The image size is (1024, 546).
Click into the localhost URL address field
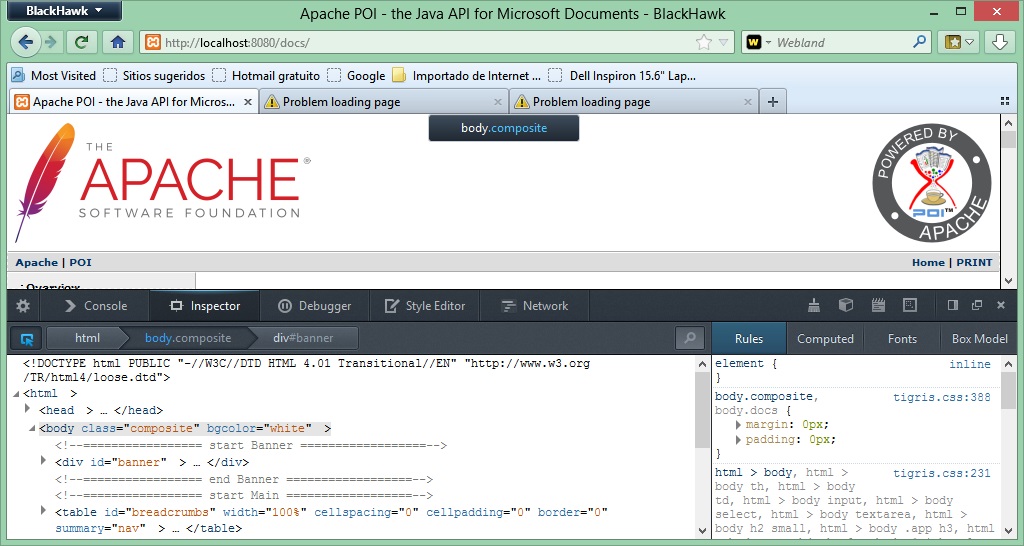[x=424, y=42]
